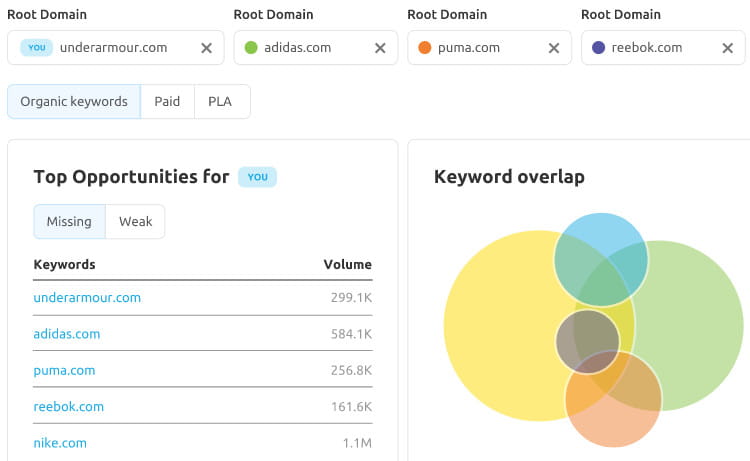
Task: Click the purple dot beside reebok.com
Action: (598, 47)
